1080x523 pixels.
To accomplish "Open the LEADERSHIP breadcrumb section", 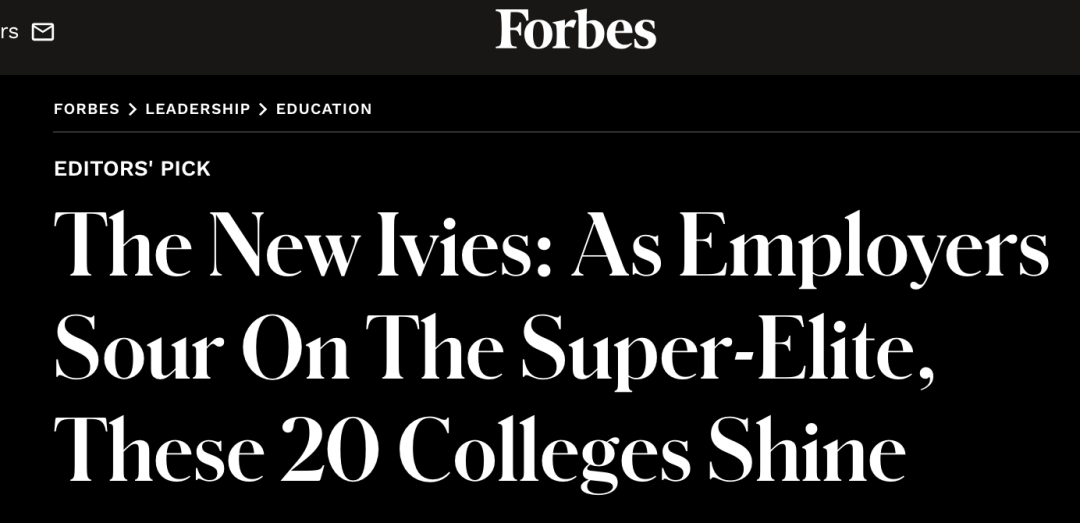I will (x=198, y=109).
